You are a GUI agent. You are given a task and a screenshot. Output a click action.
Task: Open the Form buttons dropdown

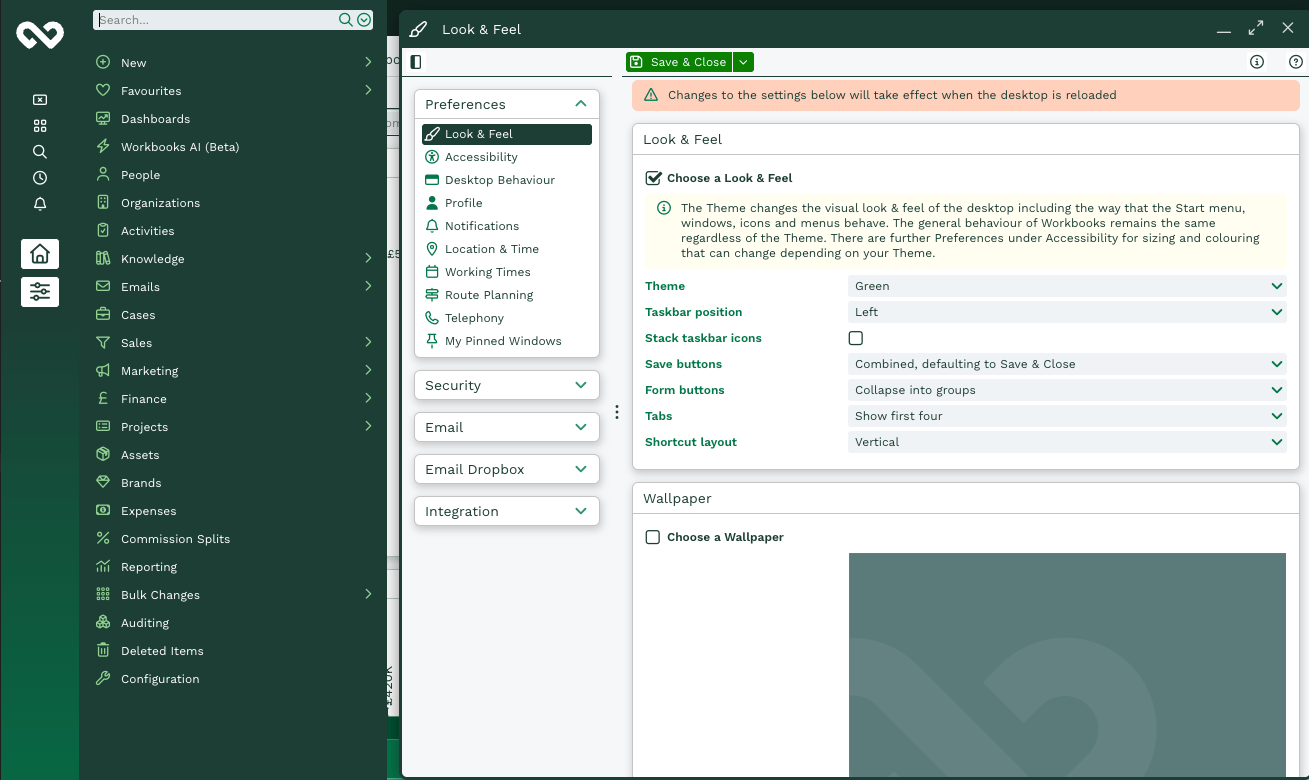point(1067,390)
